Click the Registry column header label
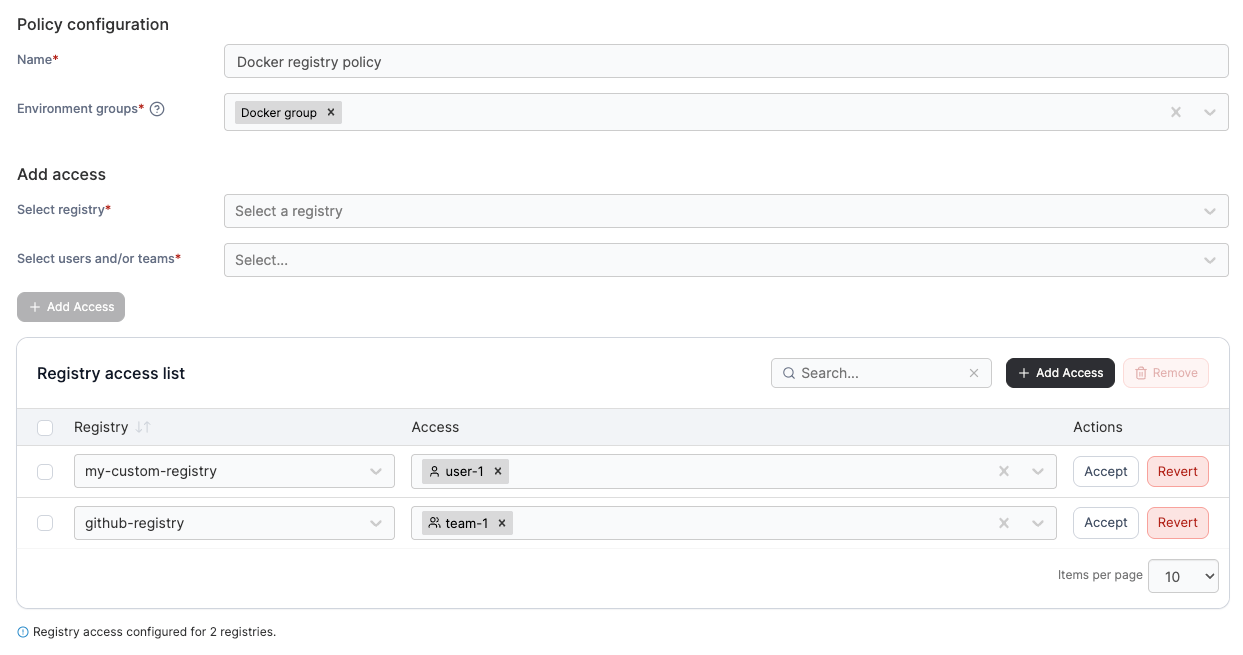Image resolution: width=1243 pixels, height=655 pixels. [101, 427]
